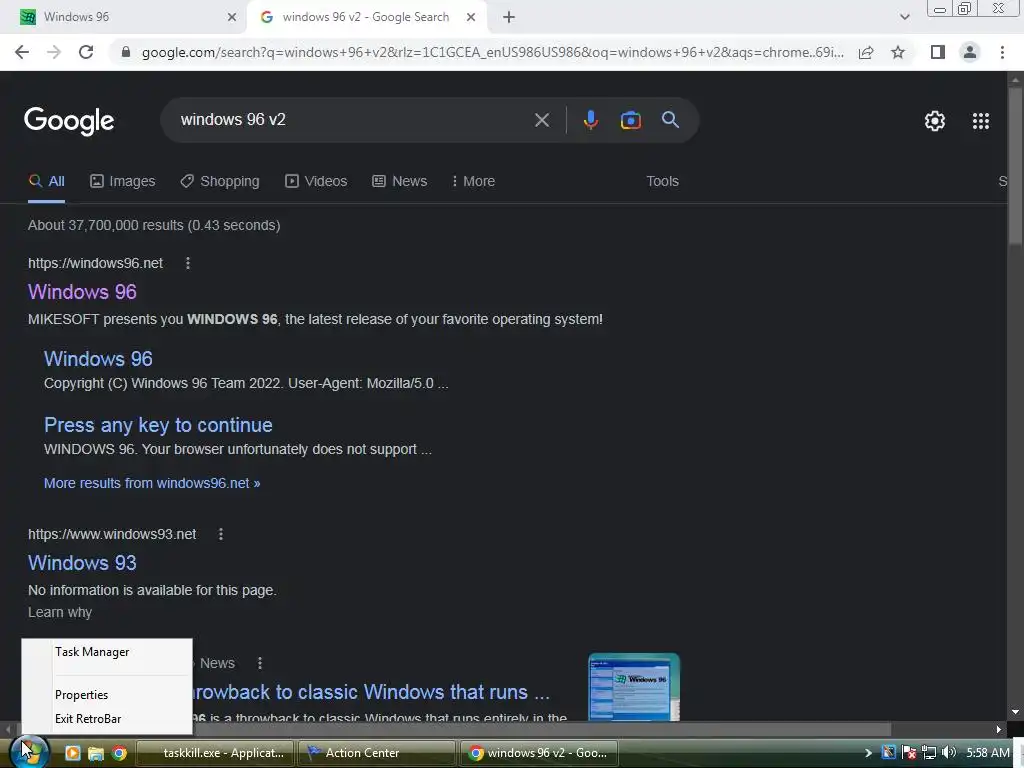Expand hidden tray icons arrow
1024x768 pixels.
click(x=868, y=753)
